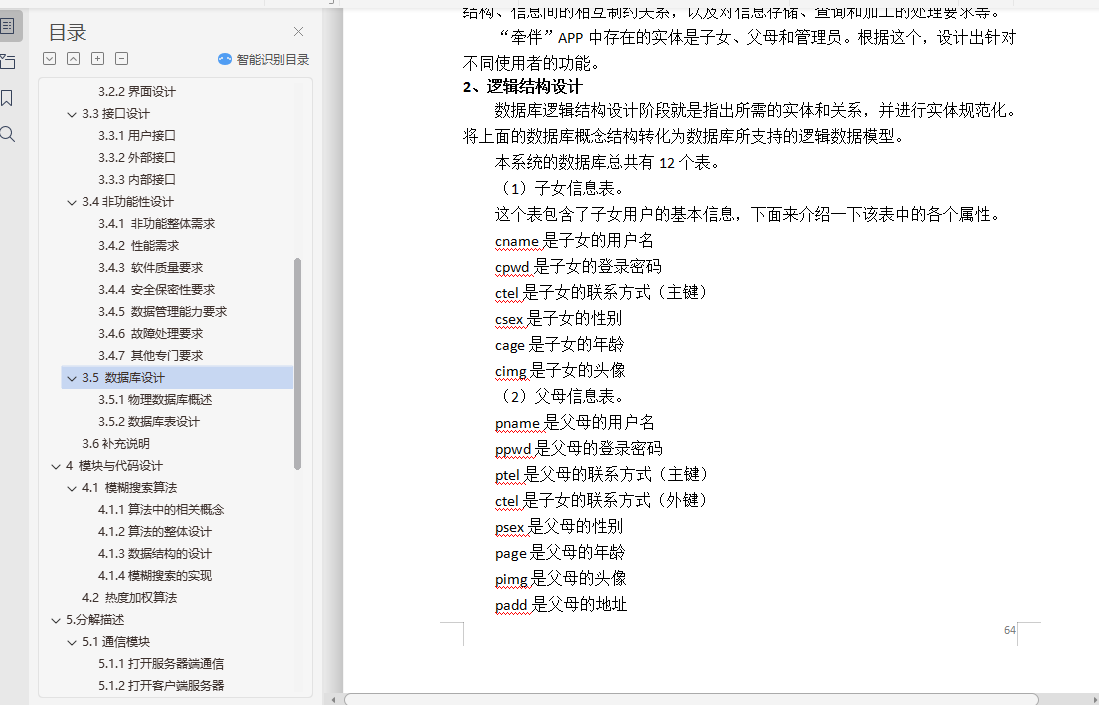Go to 3.5.1 物理数据库概述 heading
Image resolution: width=1099 pixels, height=705 pixels.
coord(155,399)
